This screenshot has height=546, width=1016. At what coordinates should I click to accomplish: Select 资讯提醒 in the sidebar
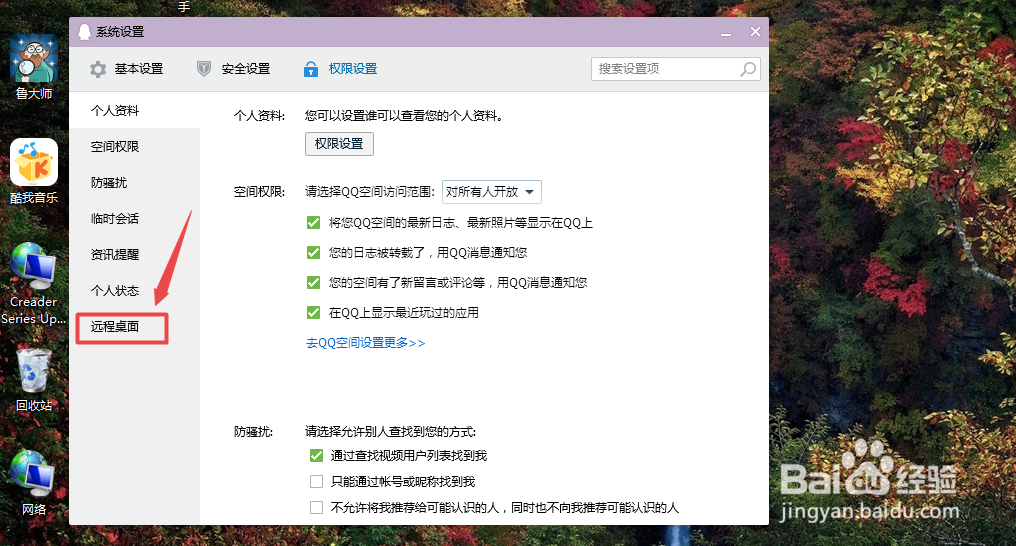pos(135,255)
